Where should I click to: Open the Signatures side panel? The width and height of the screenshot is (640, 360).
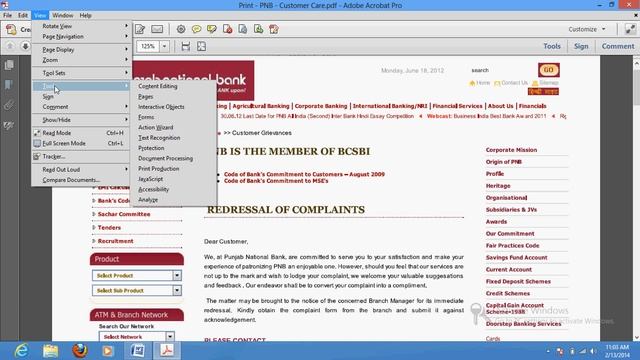[9, 125]
